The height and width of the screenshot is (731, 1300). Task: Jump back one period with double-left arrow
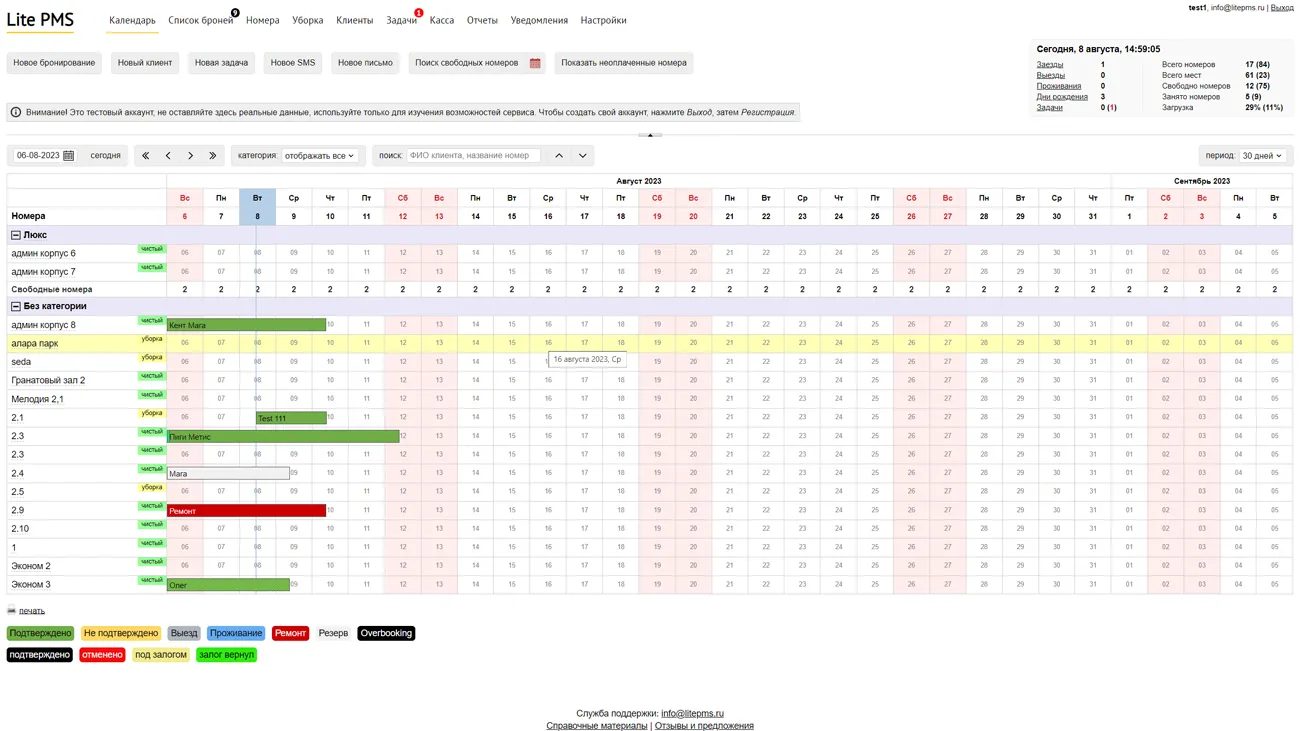pyautogui.click(x=146, y=156)
